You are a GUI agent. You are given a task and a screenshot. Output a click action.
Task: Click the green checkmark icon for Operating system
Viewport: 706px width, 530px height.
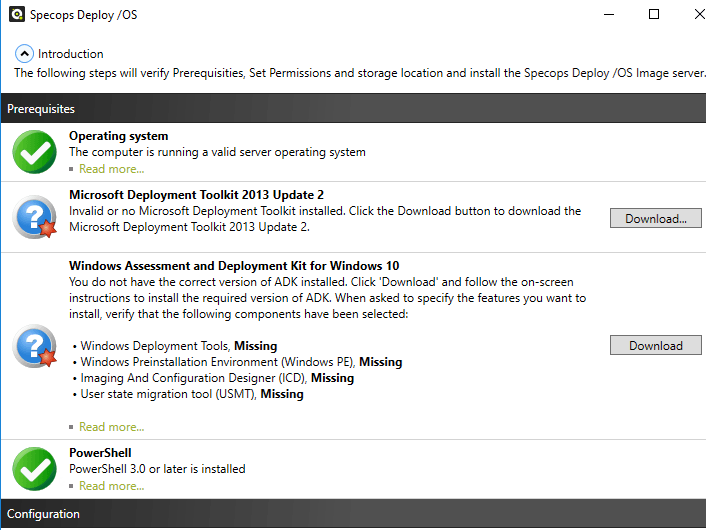[x=35, y=152]
